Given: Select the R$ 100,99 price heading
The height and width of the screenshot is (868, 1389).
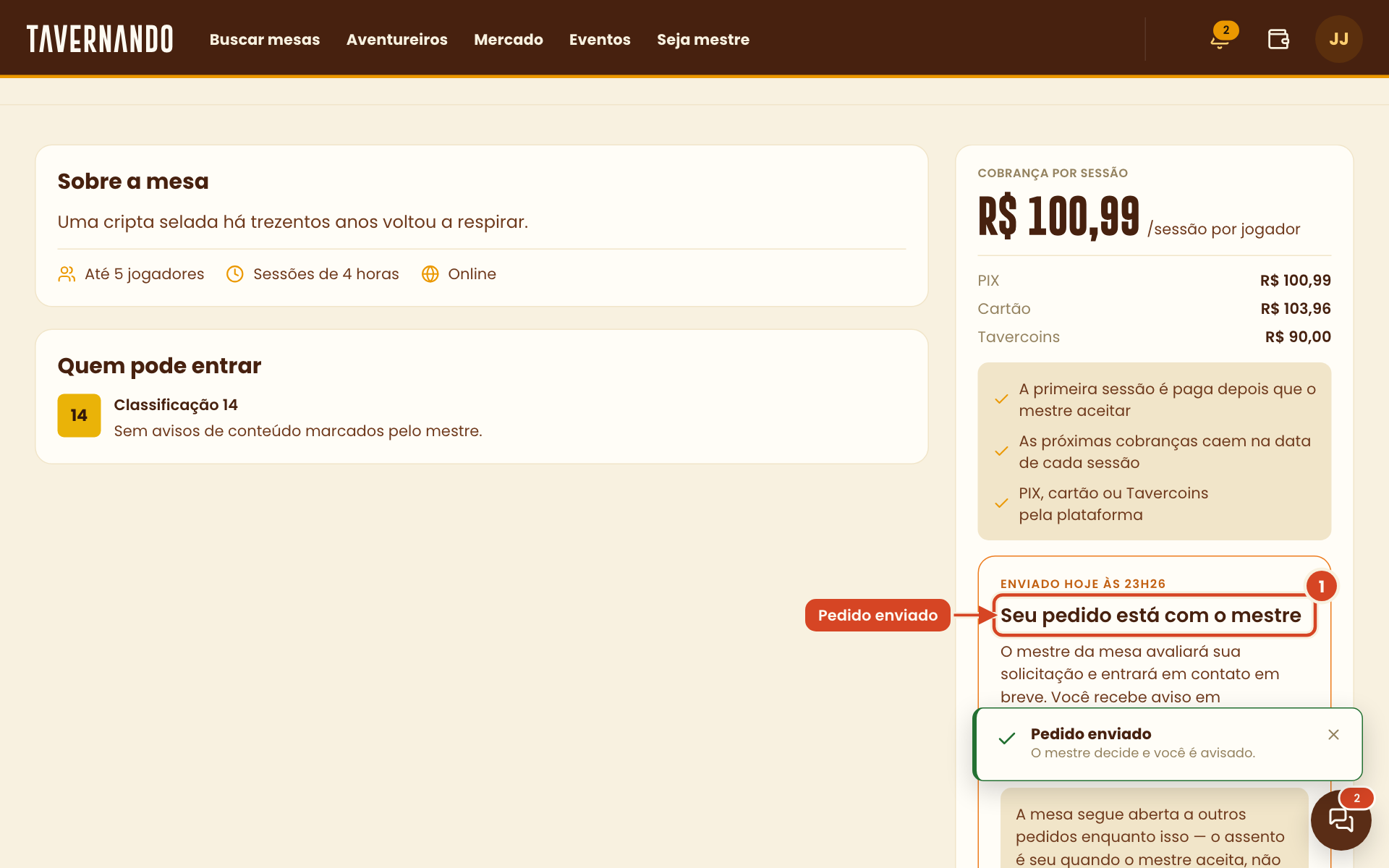Looking at the screenshot, I should (x=1059, y=216).
